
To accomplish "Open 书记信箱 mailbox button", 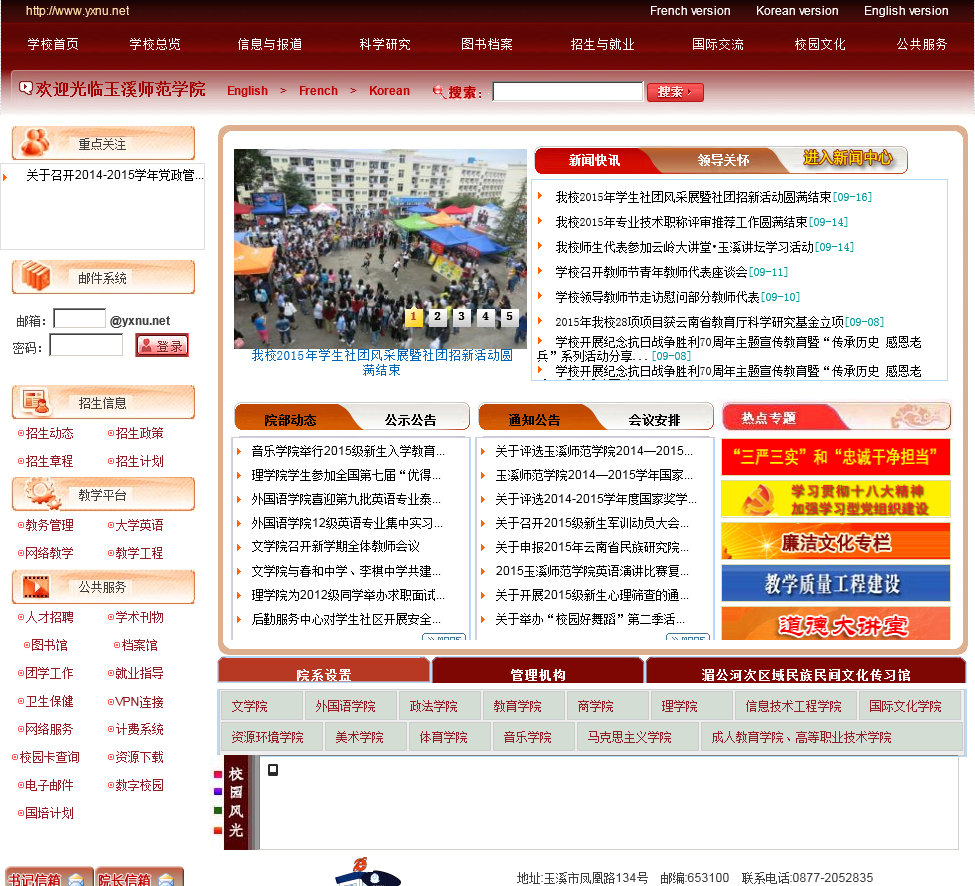I will pyautogui.click(x=49, y=877).
